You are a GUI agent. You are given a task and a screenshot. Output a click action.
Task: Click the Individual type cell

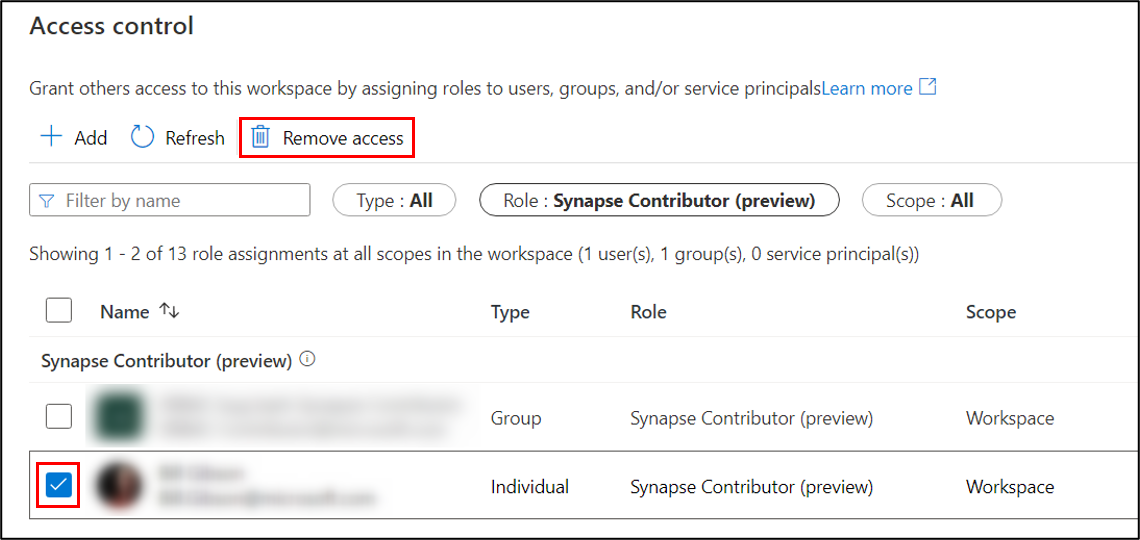coord(530,486)
